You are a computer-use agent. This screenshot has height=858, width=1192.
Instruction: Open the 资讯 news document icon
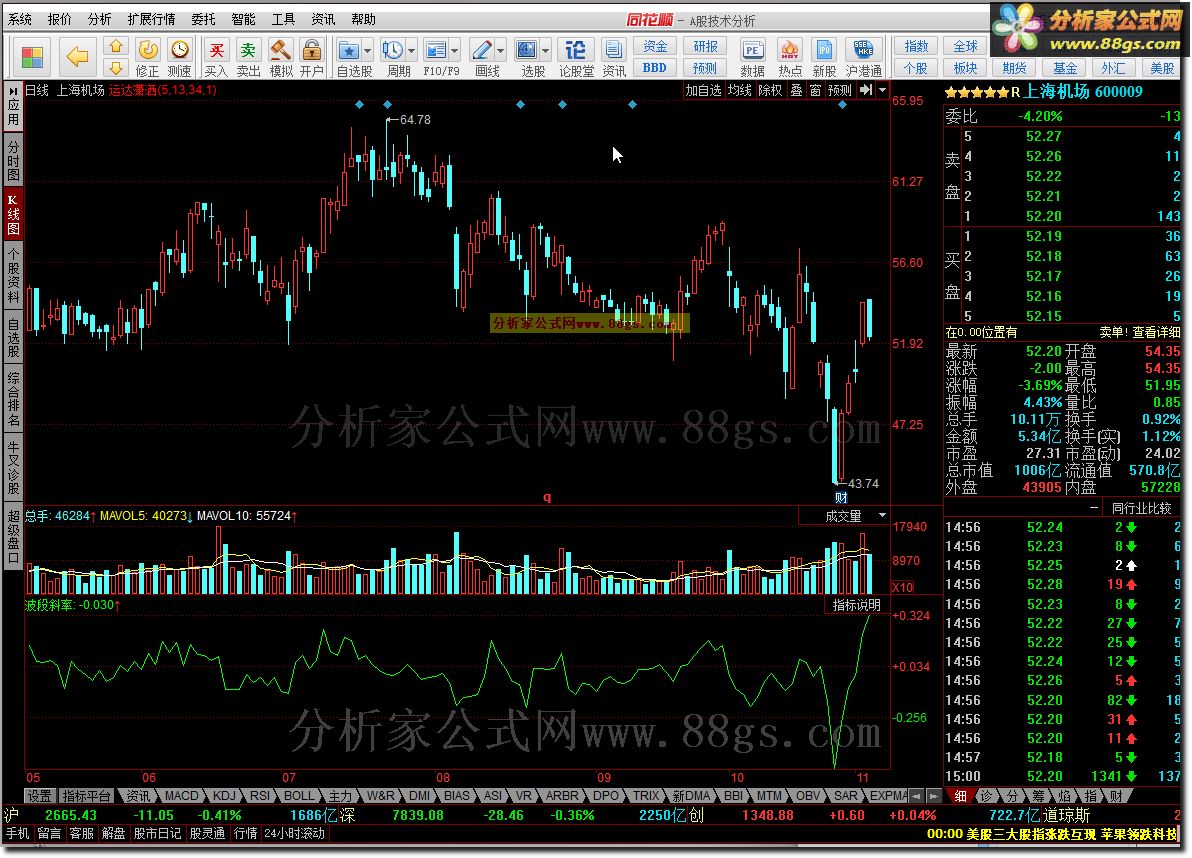click(613, 58)
